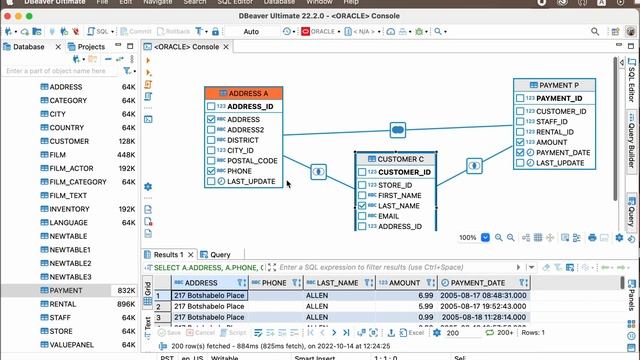Go to next row with the arrow

click(334, 333)
